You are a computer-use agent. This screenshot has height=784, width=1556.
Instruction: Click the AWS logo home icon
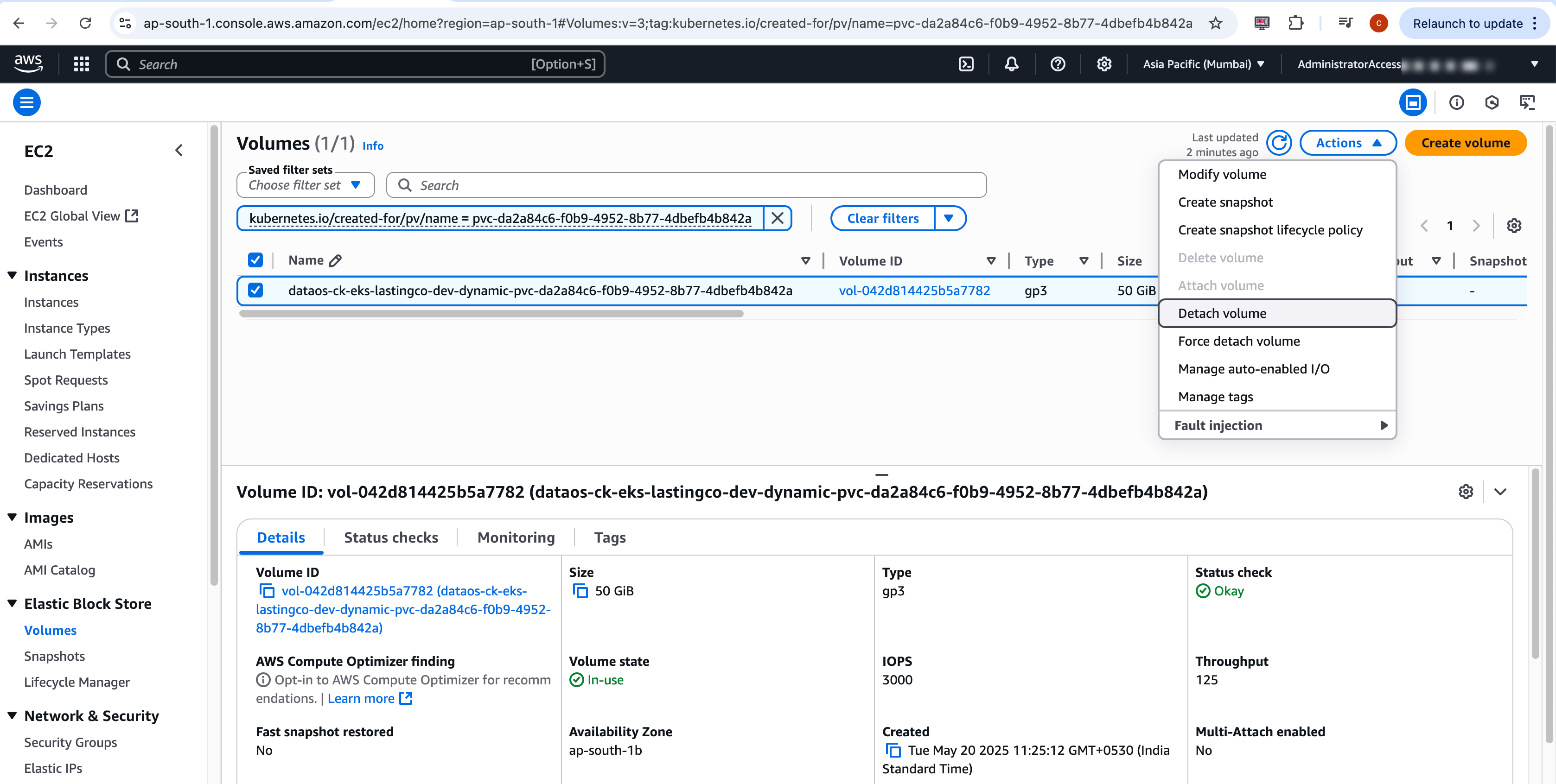(28, 63)
